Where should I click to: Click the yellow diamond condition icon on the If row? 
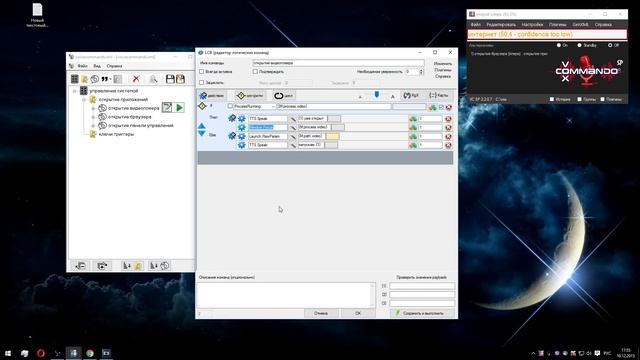pyautogui.click(x=202, y=107)
